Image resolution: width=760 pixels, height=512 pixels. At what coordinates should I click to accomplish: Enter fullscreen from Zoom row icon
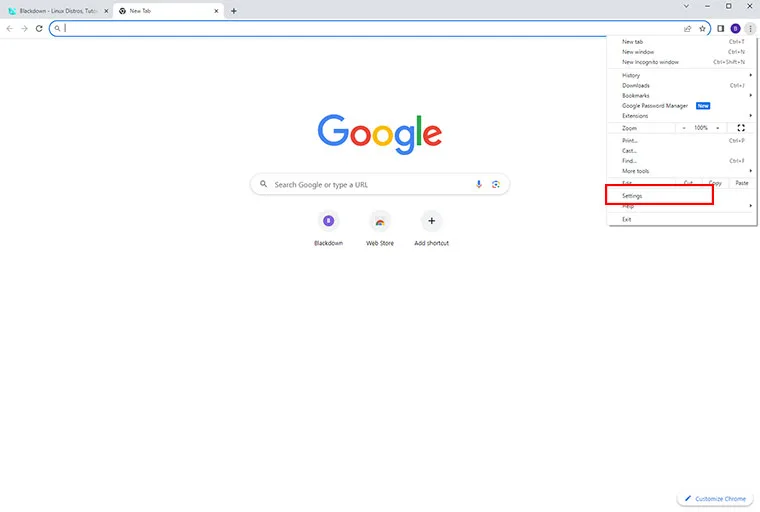click(x=740, y=128)
